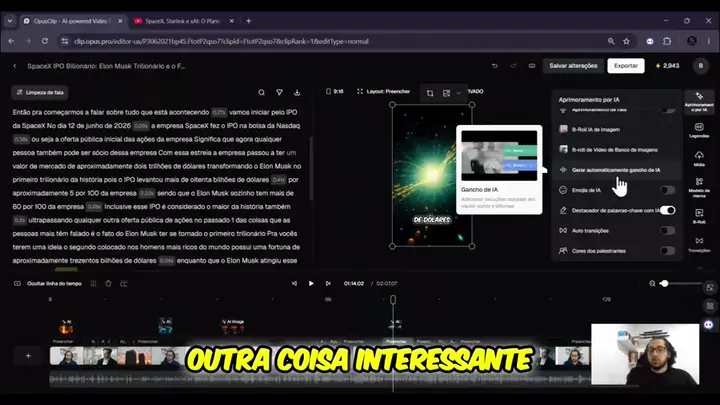Open the Transições sidebar panel

(x=699, y=244)
